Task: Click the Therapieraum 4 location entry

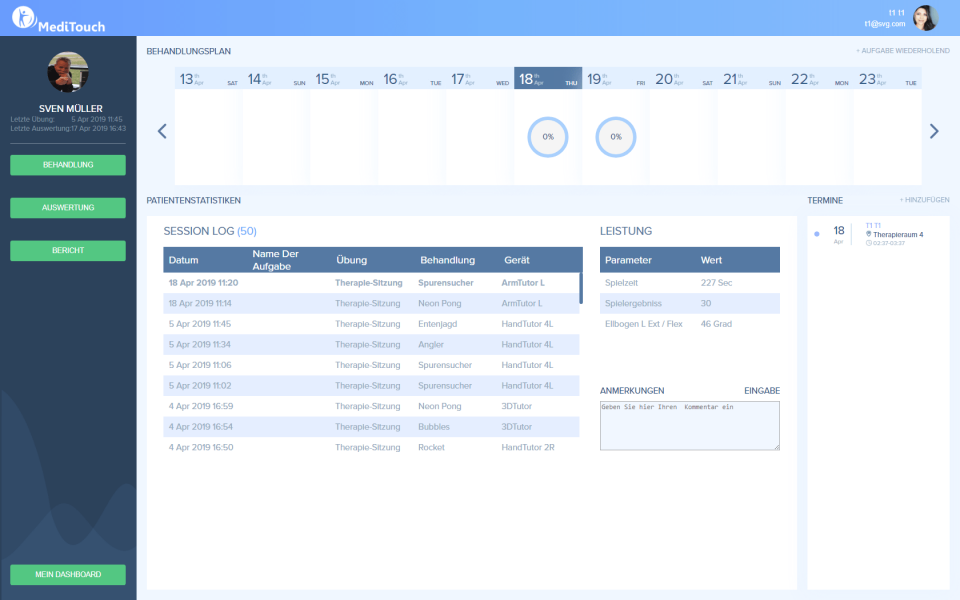Action: pyautogui.click(x=897, y=234)
